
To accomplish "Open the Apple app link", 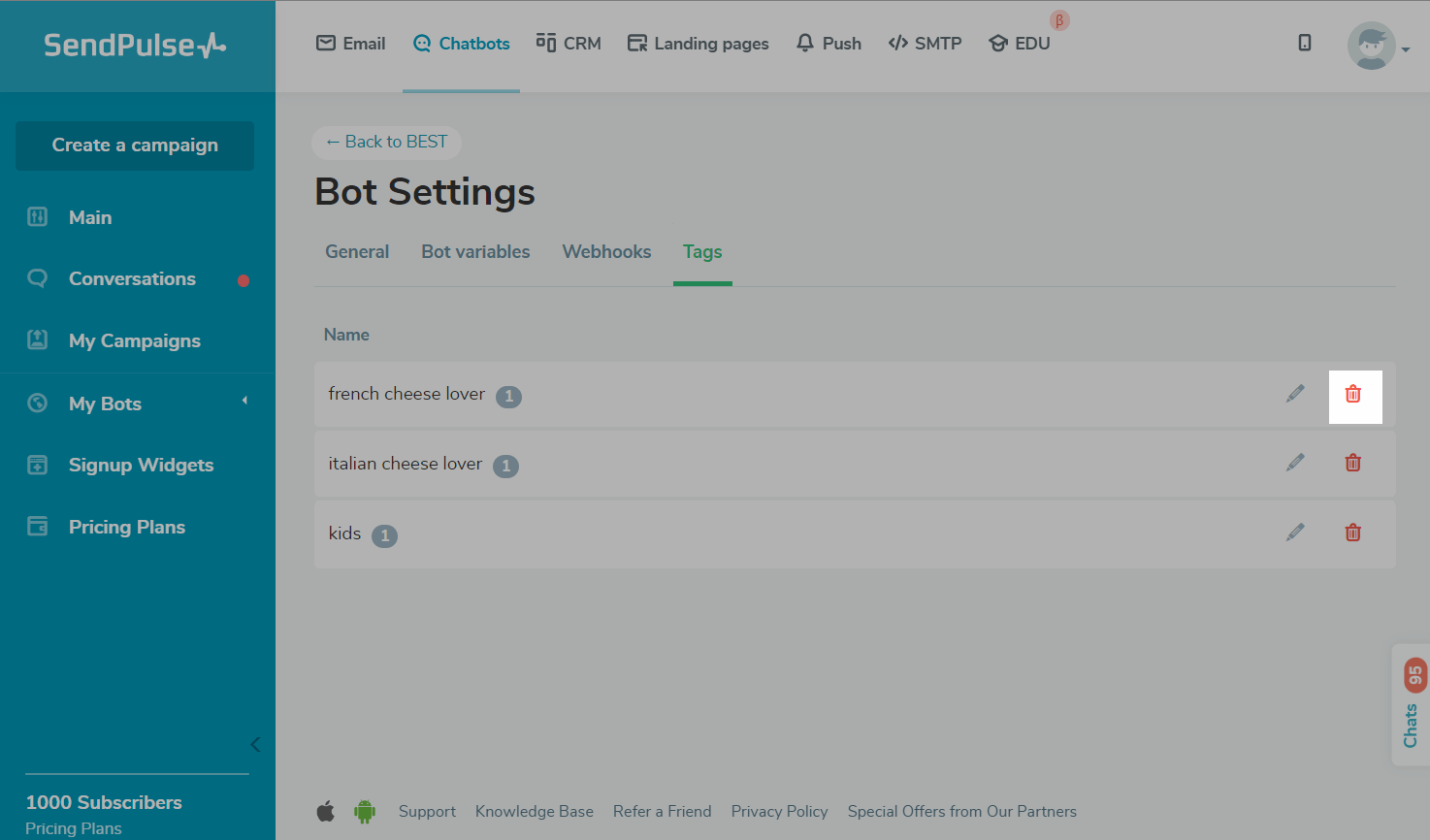I will coord(326,811).
